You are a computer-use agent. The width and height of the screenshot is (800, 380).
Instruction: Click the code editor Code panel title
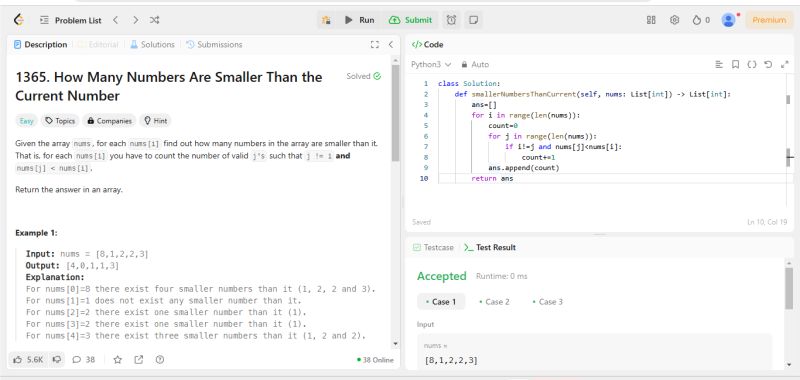(428, 44)
